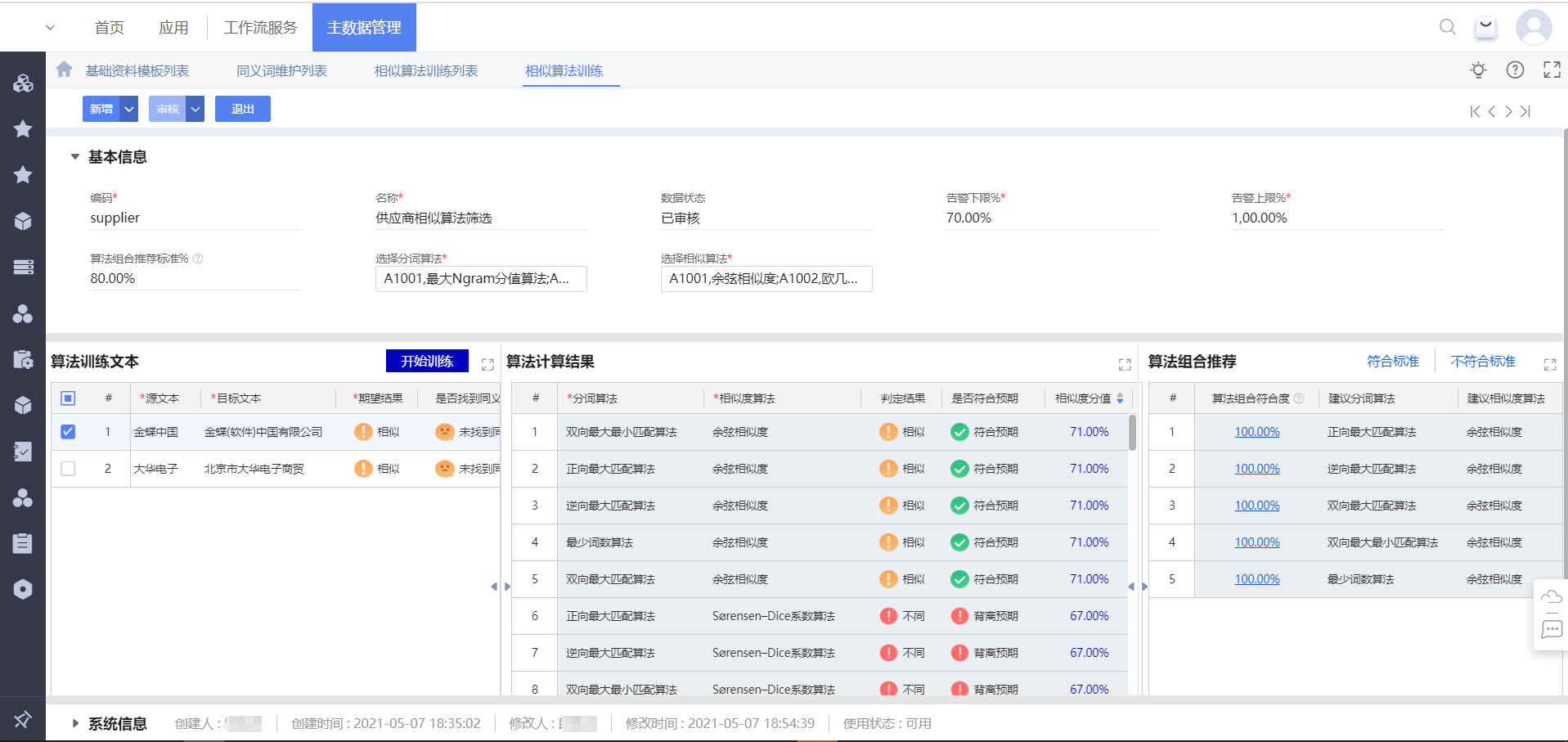Click the search magnifier icon in header
Viewport: 1568px width, 742px height.
click(1447, 27)
